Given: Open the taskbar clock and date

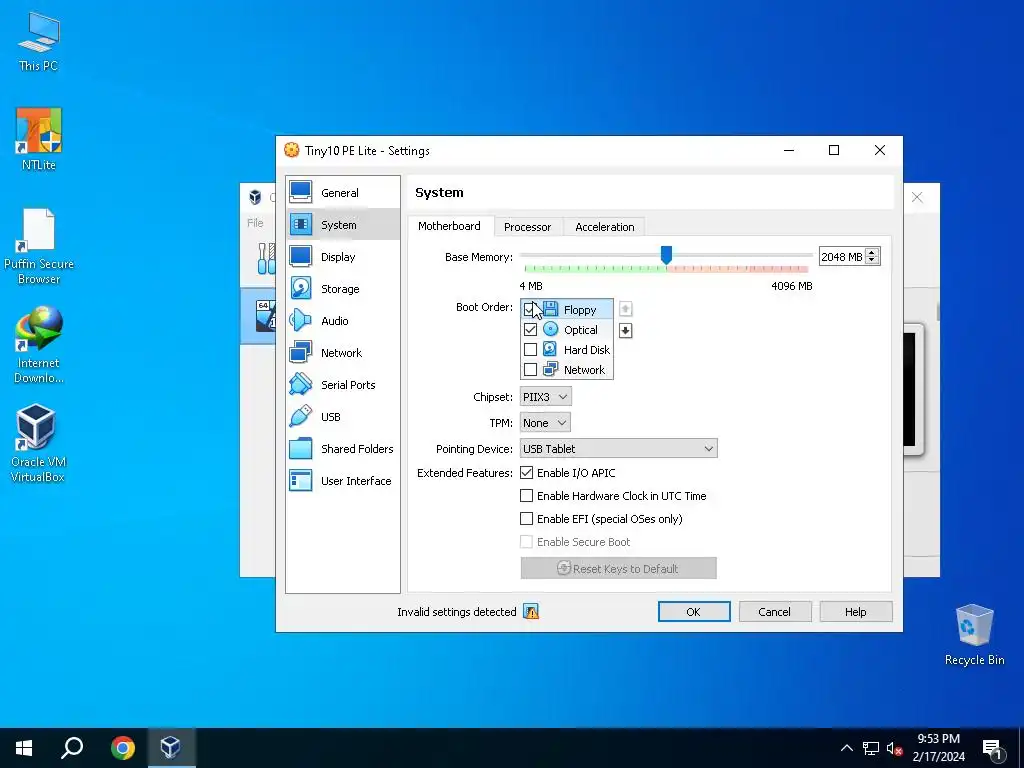Looking at the screenshot, I should pyautogui.click(x=938, y=748).
